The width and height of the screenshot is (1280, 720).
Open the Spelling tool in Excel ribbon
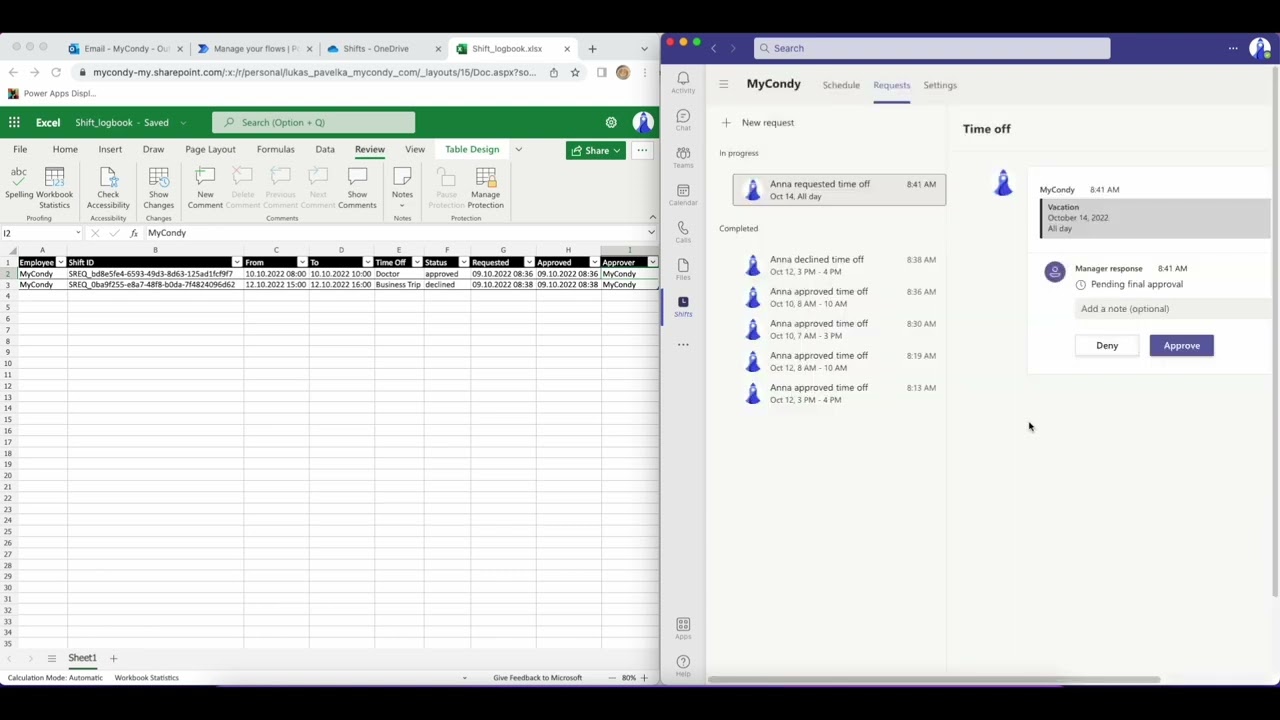point(18,185)
